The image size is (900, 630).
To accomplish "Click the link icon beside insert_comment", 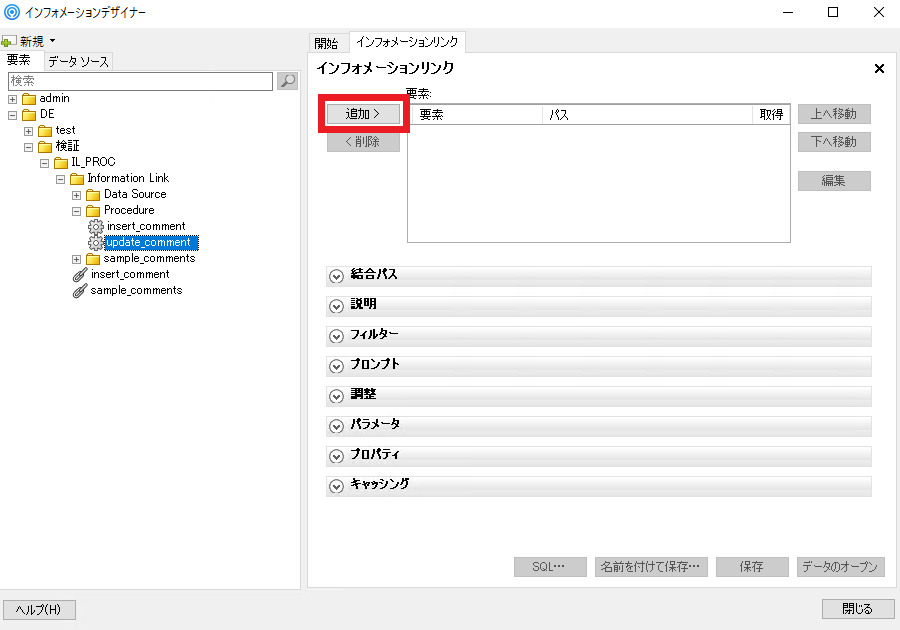I will [x=80, y=275].
